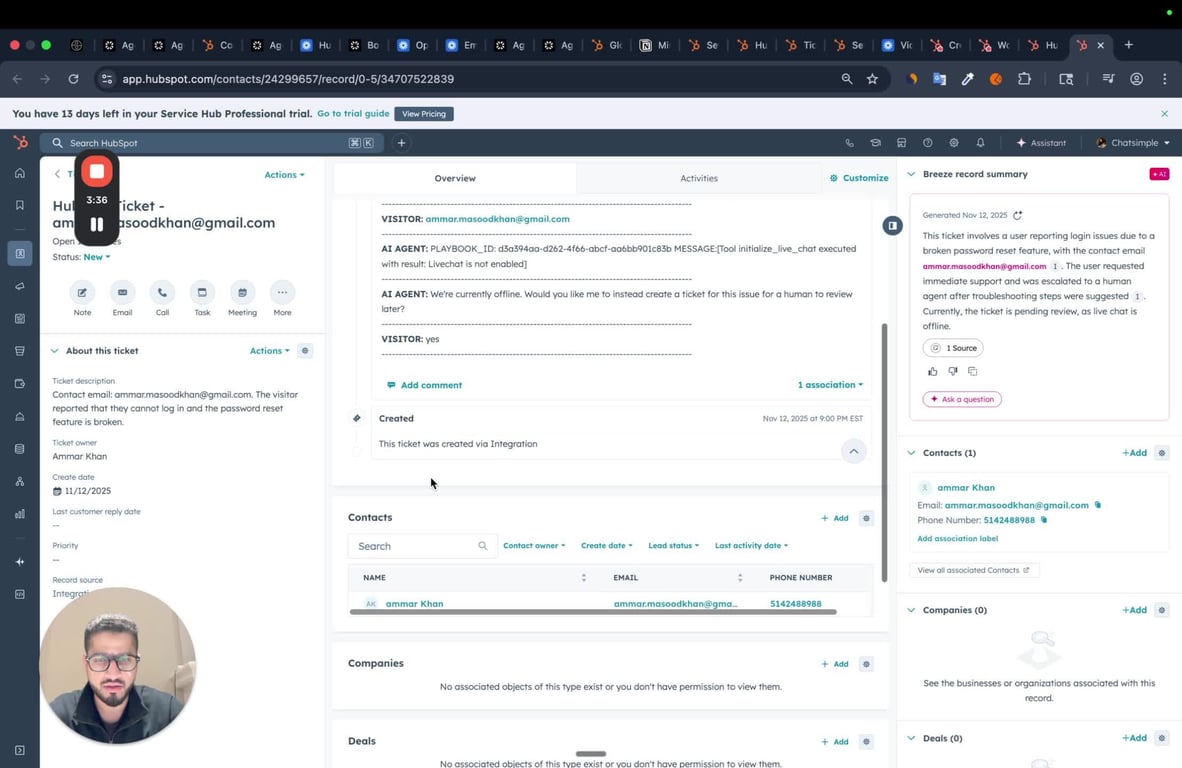Screen dimensions: 1182x768
Task: Open Actions dropdown in About this ticket
Action: [x=269, y=350]
